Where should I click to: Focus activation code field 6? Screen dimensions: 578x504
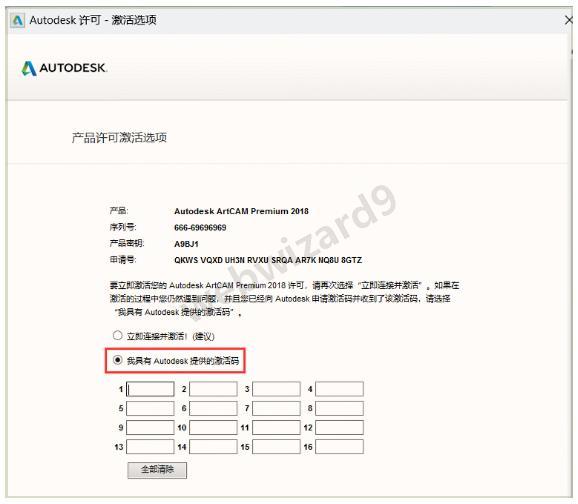[x=213, y=408]
